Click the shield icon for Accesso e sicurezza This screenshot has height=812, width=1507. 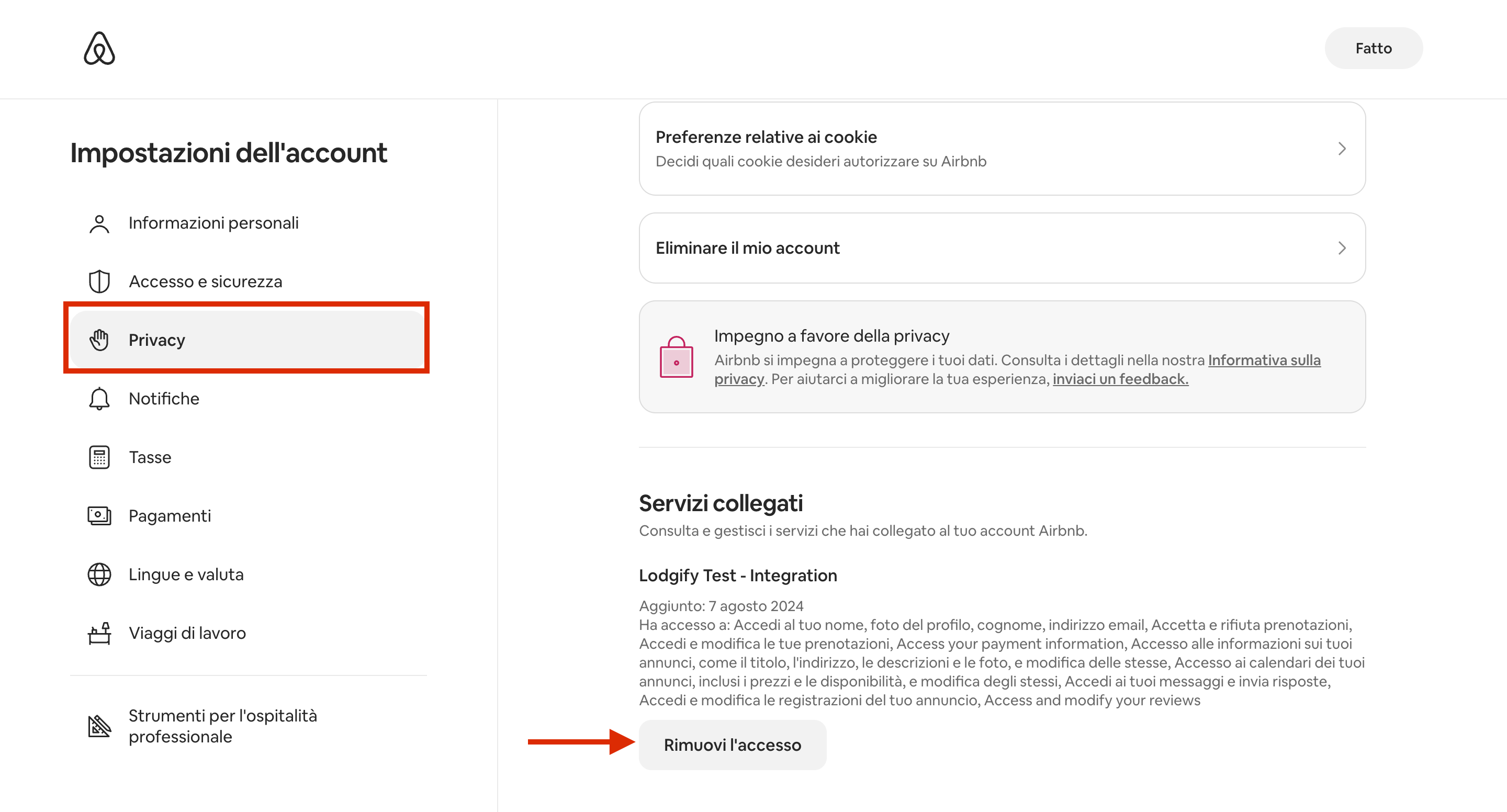coord(99,281)
